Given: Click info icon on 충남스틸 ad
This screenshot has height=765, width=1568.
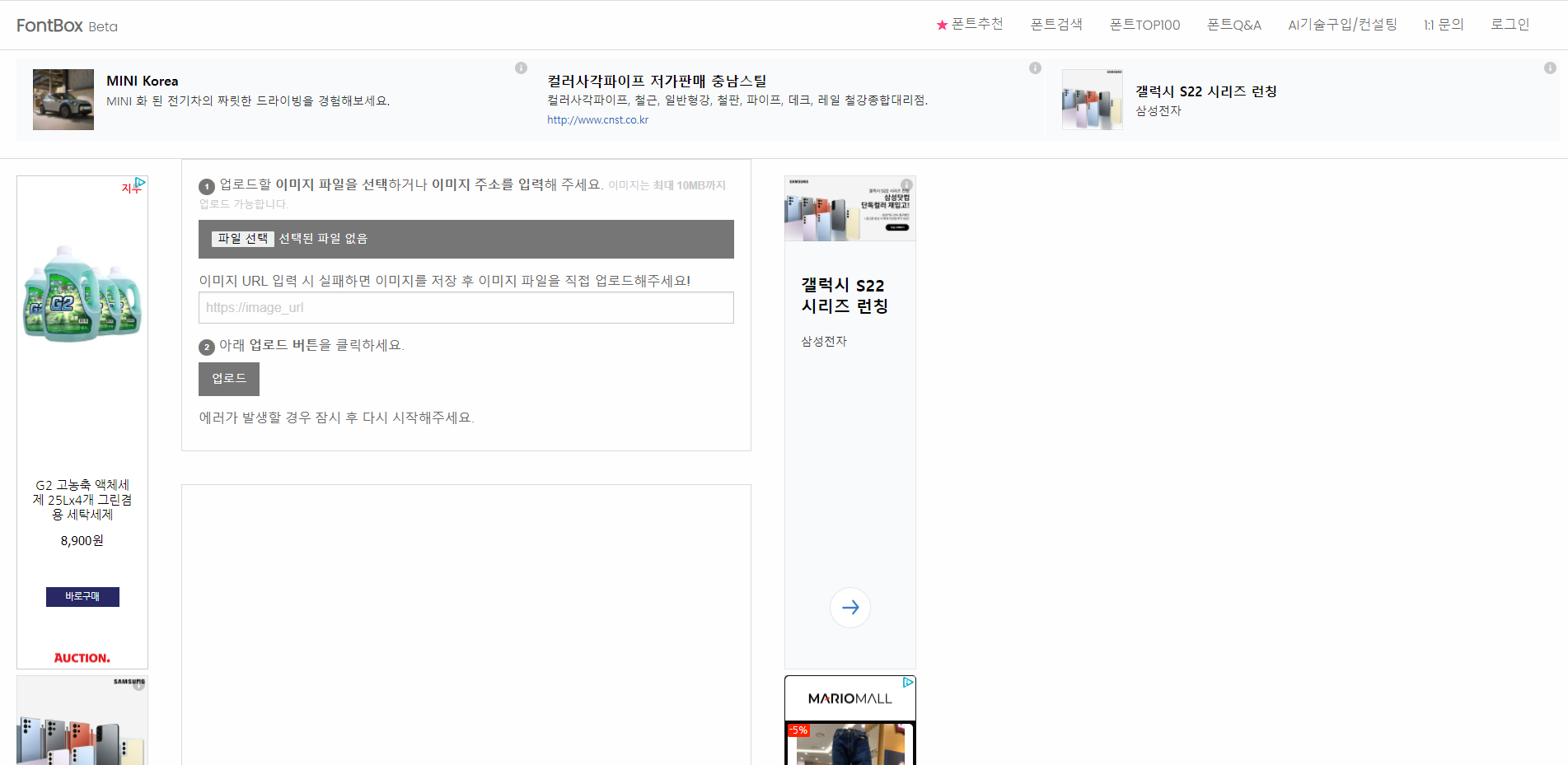Looking at the screenshot, I should pyautogui.click(x=1035, y=68).
